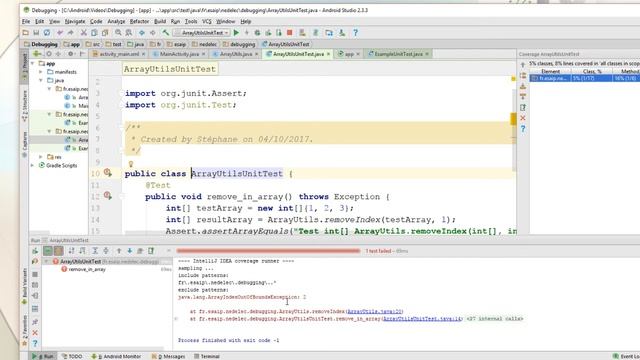The height and width of the screenshot is (360, 640).
Task: Jump to next failed test arrow
Action: tap(129, 251)
